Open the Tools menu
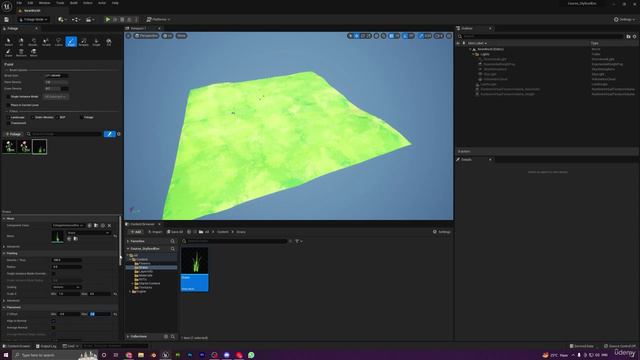The height and width of the screenshot is (360, 640). tap(60, 3)
